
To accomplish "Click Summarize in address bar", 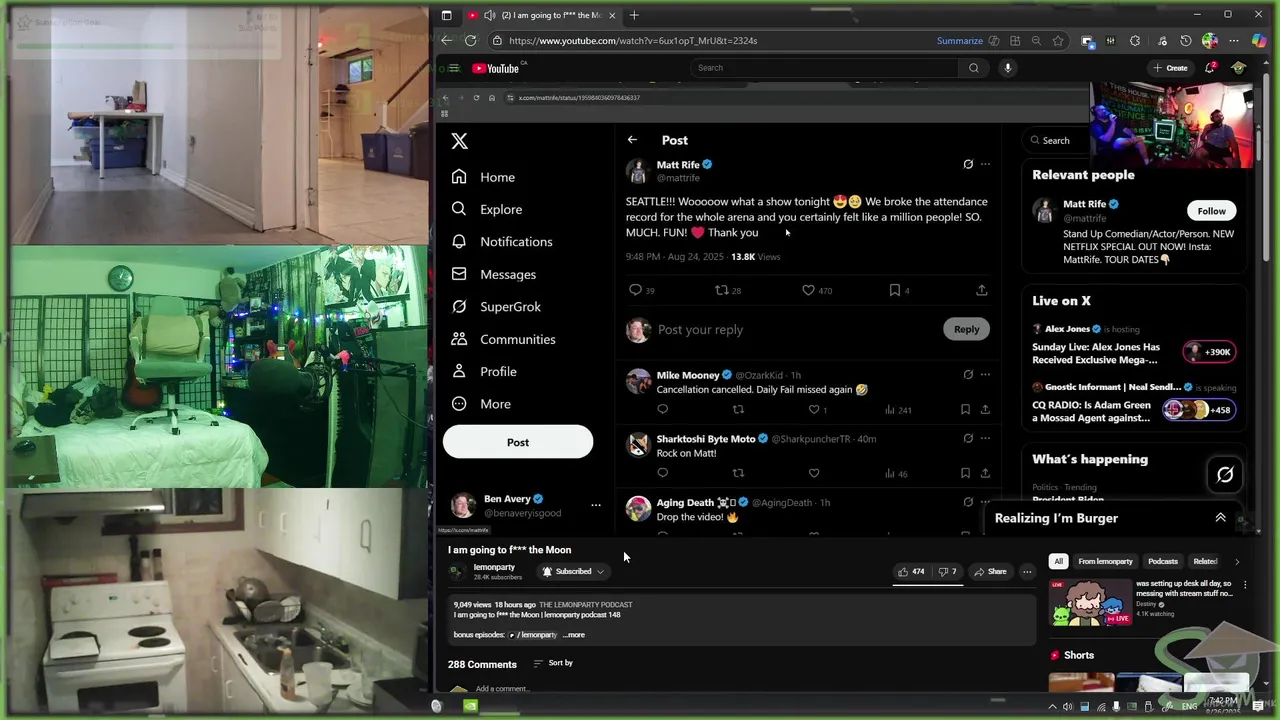I will [959, 41].
